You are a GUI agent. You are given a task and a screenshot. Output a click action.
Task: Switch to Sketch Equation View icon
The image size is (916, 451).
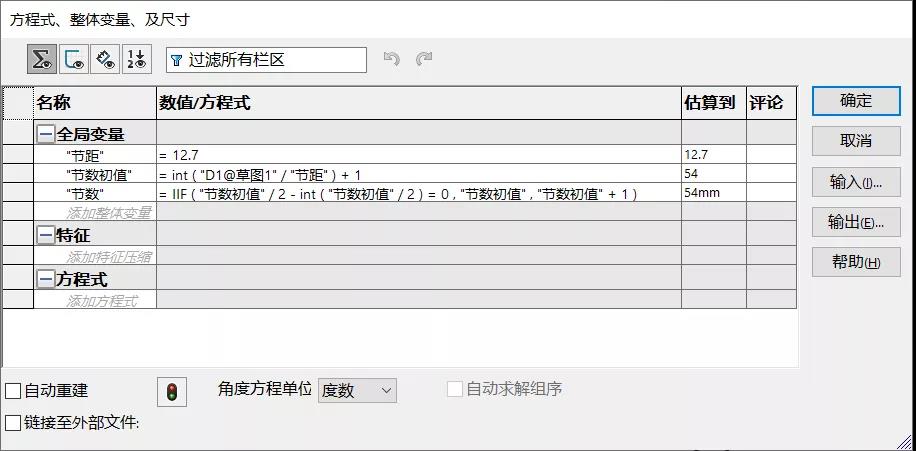(74, 59)
